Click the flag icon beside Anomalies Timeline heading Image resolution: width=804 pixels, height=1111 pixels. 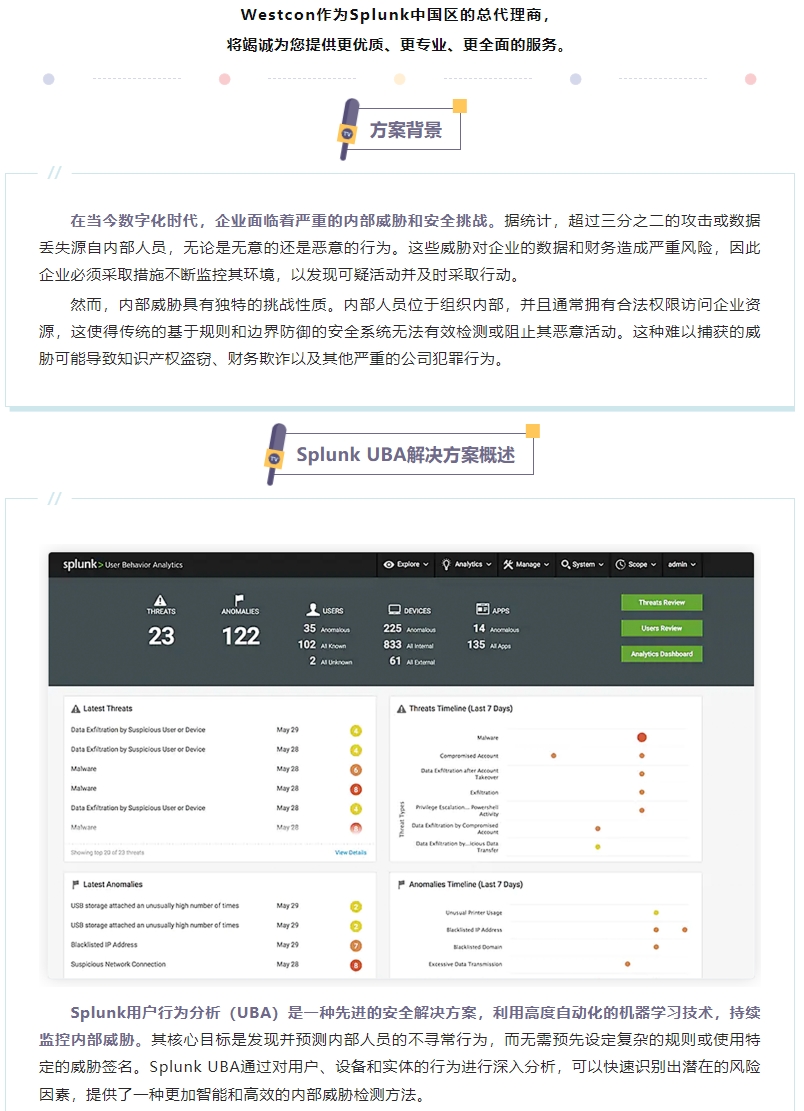(x=402, y=884)
